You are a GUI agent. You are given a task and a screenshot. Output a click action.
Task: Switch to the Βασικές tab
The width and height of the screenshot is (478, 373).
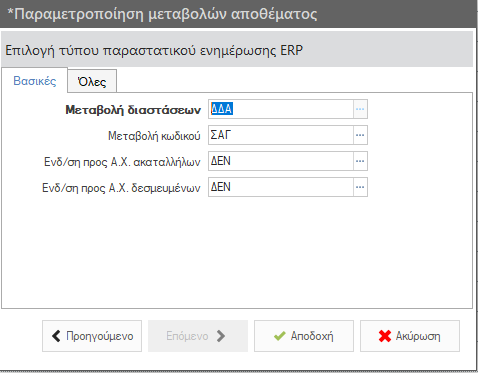tap(35, 81)
